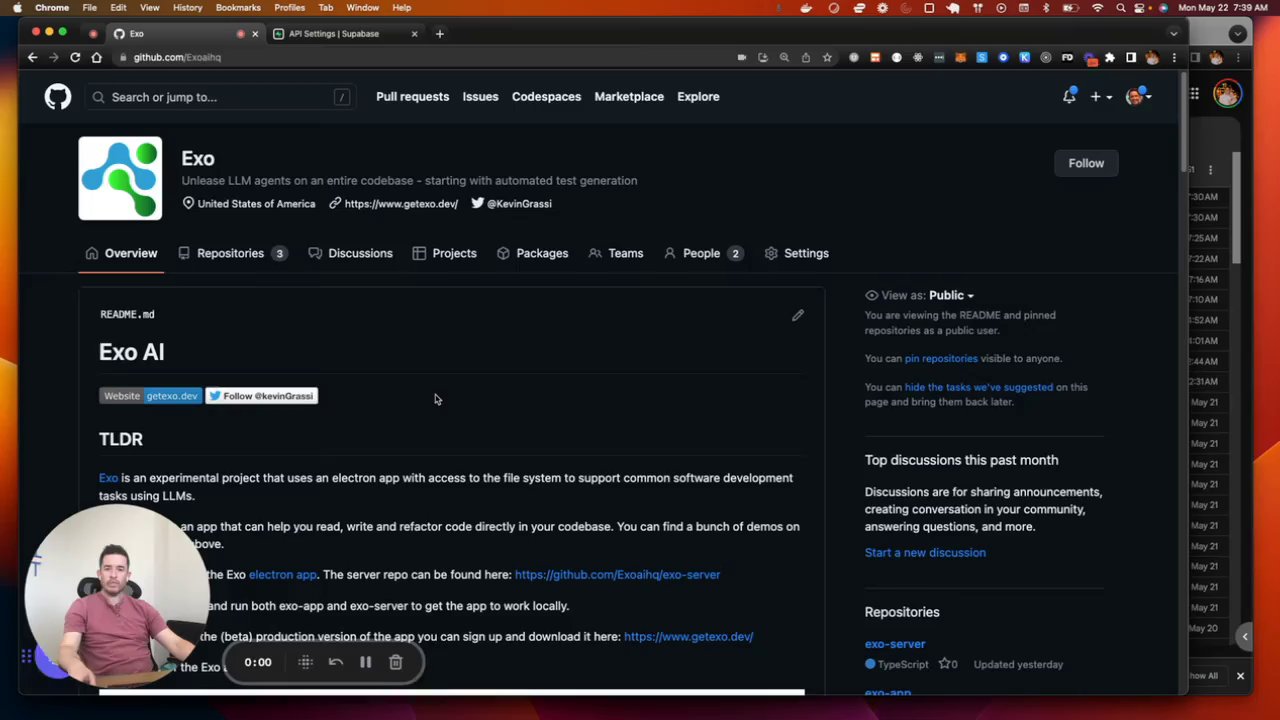Pause the screen recording
Viewport: 1280px width, 720px height.
(366, 662)
